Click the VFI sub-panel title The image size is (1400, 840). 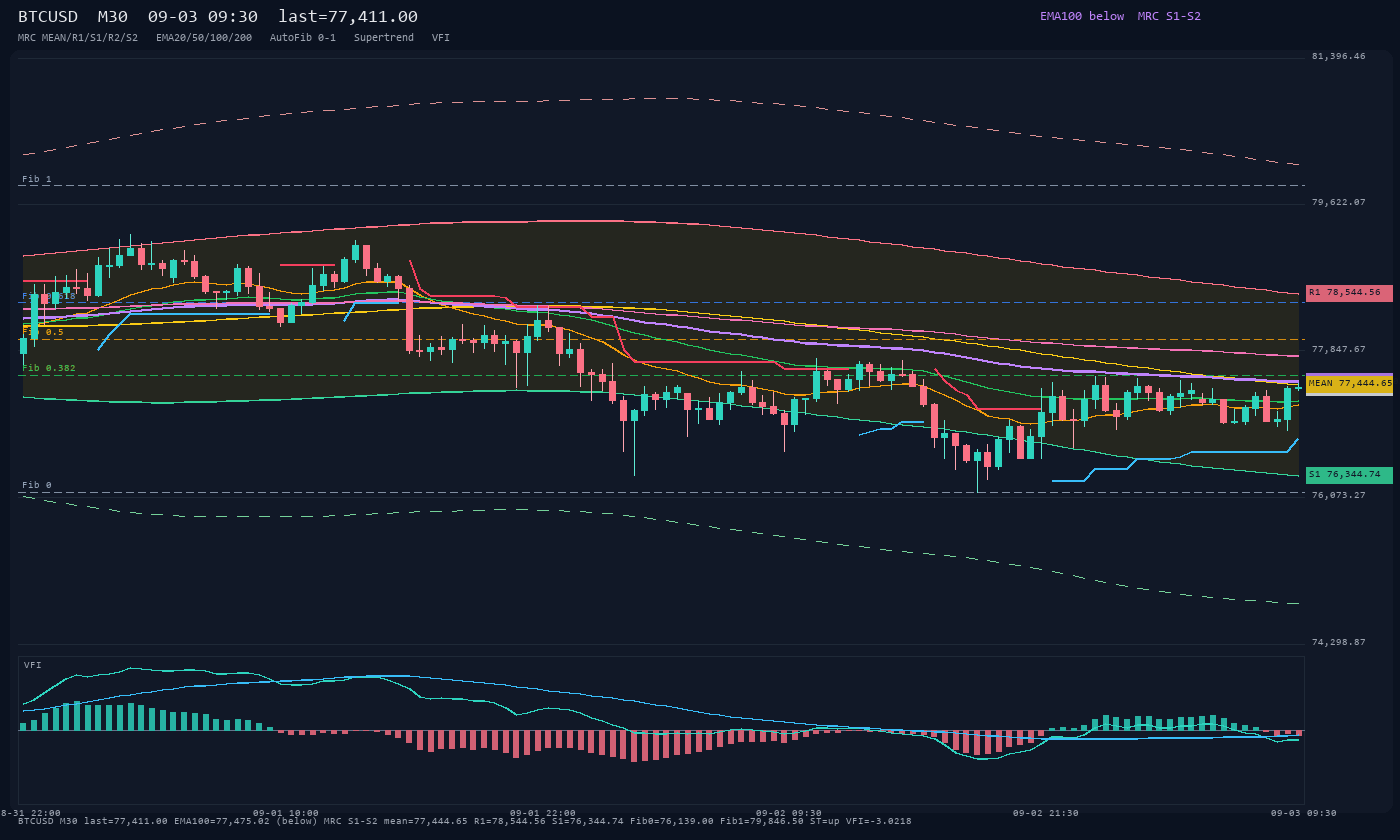coord(33,665)
